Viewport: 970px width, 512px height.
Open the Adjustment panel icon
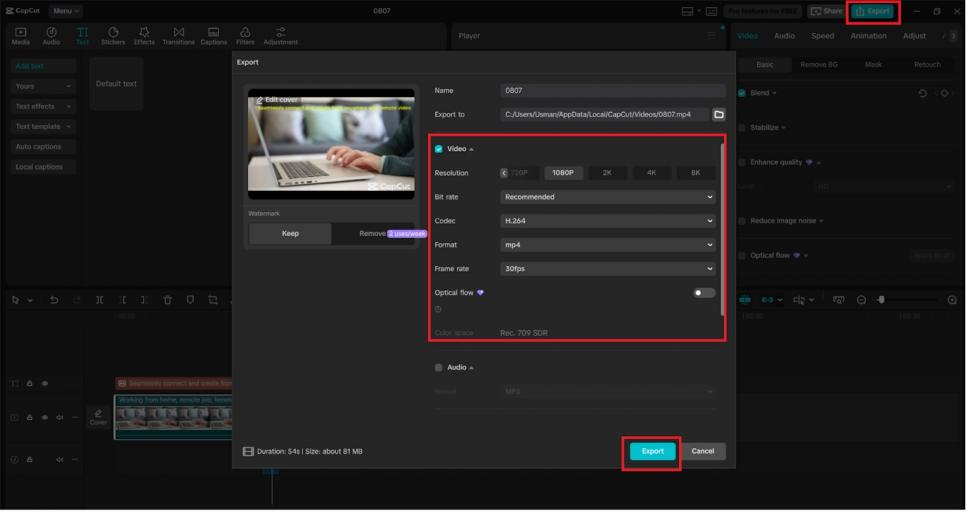280,36
